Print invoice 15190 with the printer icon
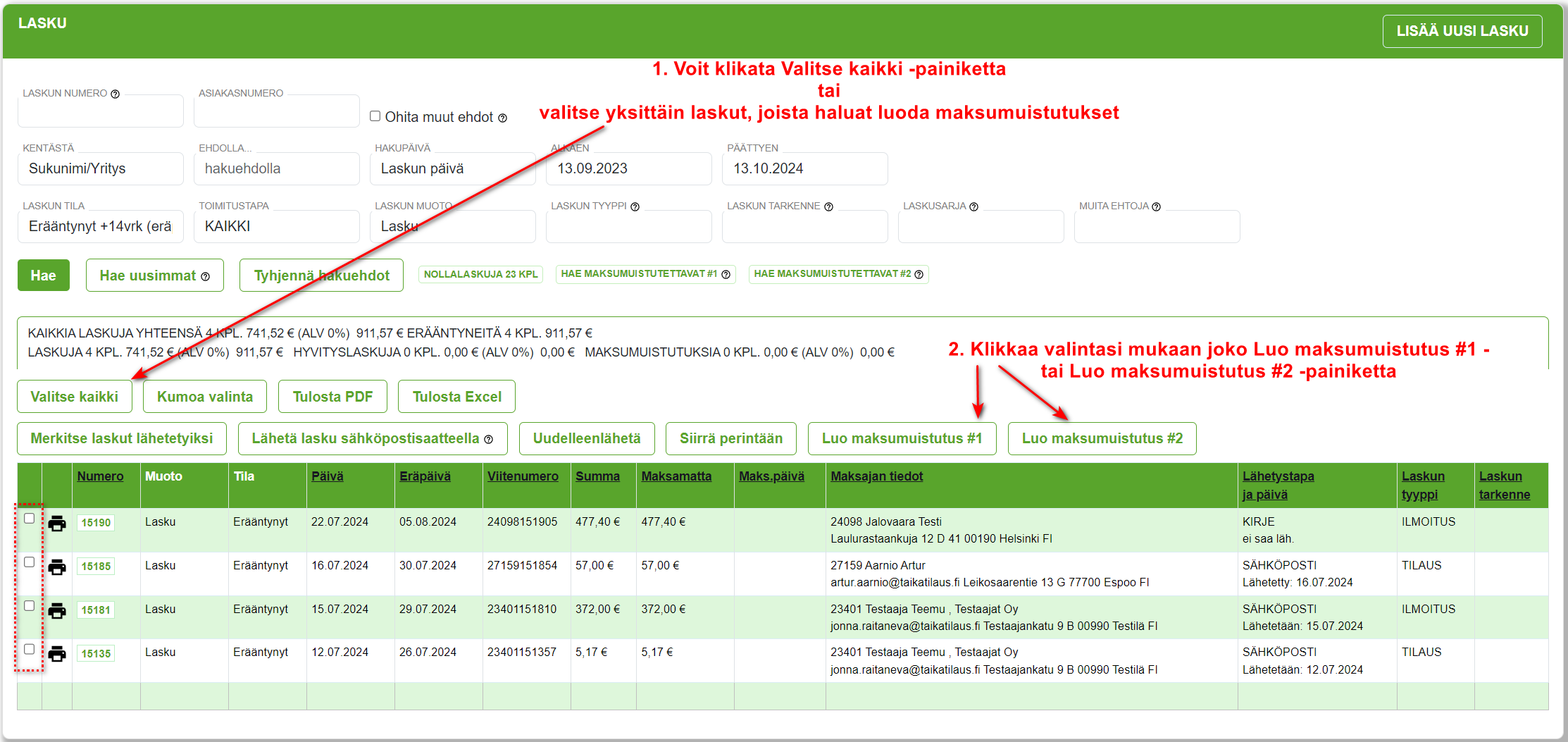This screenshot has height=742, width=1568. [57, 524]
